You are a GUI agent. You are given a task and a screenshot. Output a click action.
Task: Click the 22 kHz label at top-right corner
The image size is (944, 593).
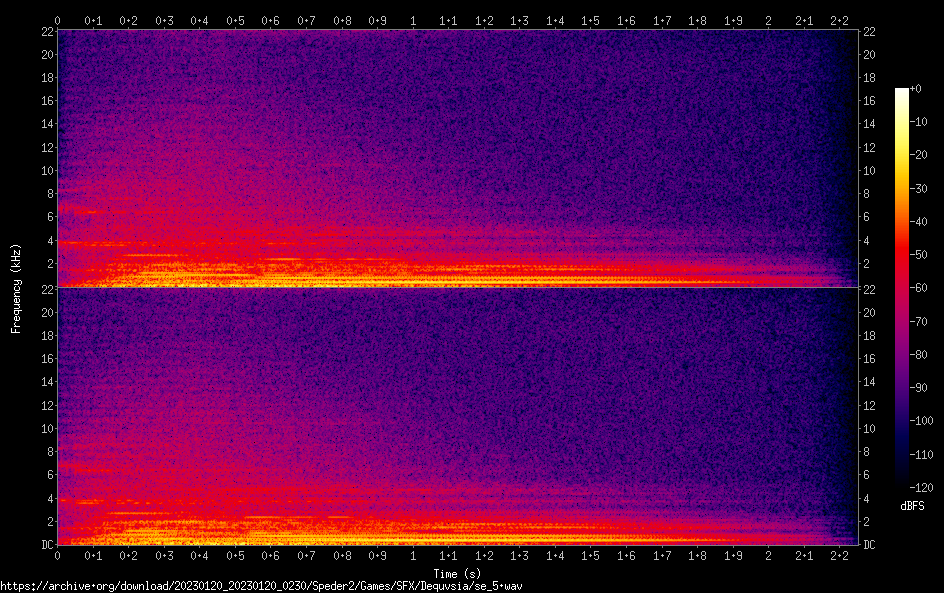coord(870,32)
